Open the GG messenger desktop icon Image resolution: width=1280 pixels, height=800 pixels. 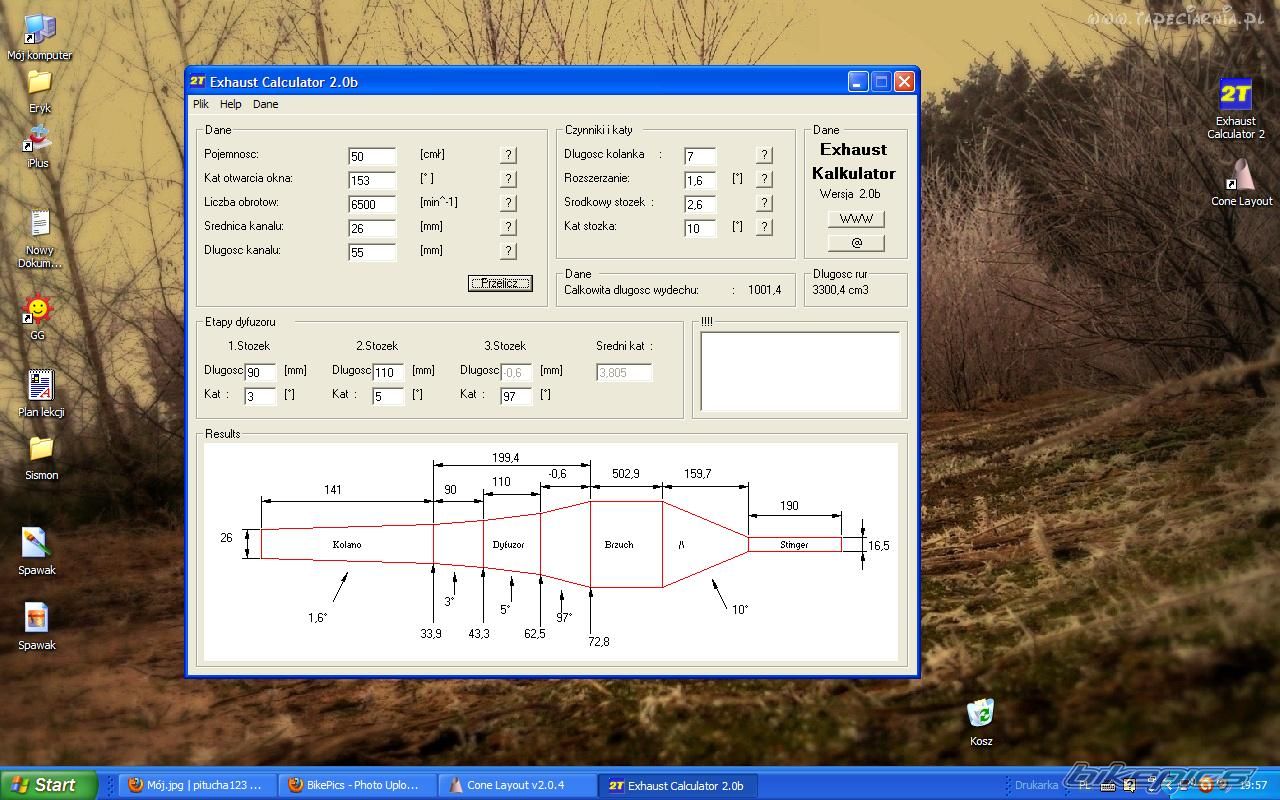(37, 311)
